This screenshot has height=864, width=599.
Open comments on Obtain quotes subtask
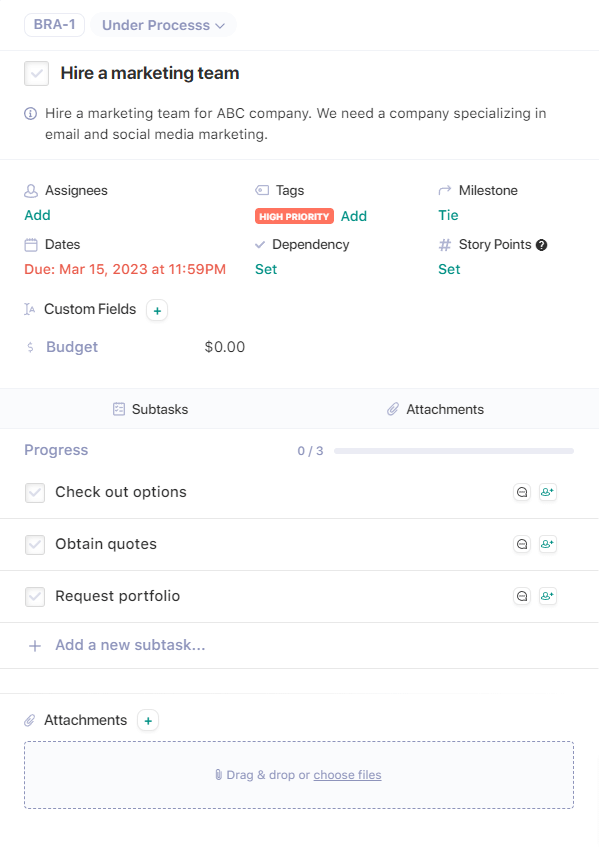pos(522,544)
